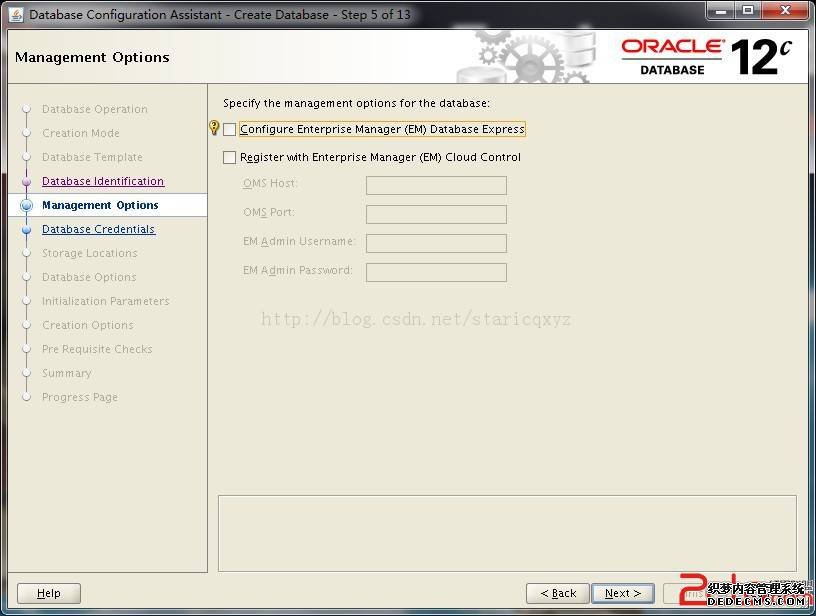Open Help for this wizard
The width and height of the screenshot is (816, 616).
tap(48, 593)
